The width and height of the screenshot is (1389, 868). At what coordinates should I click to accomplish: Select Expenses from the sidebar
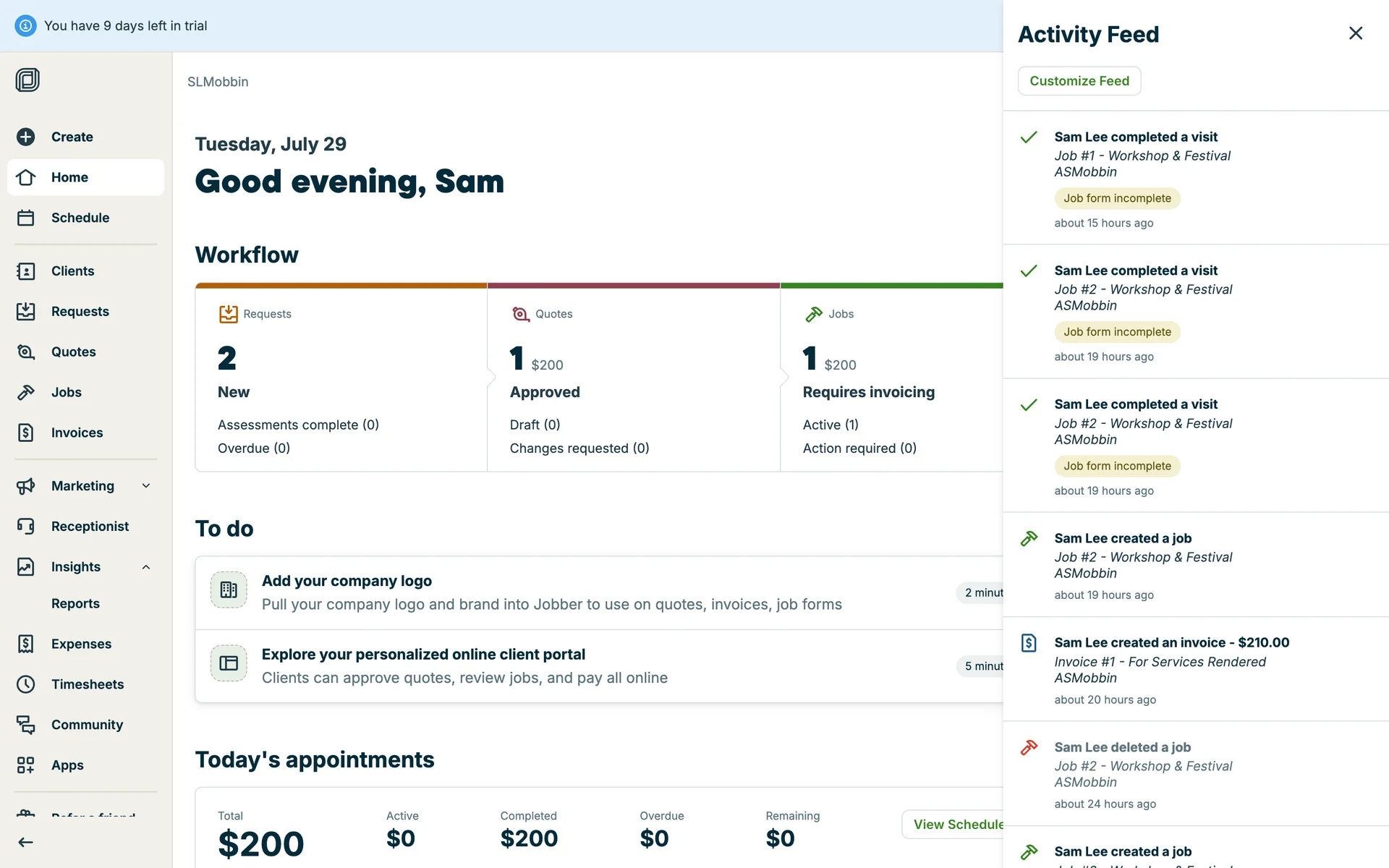pos(81,644)
